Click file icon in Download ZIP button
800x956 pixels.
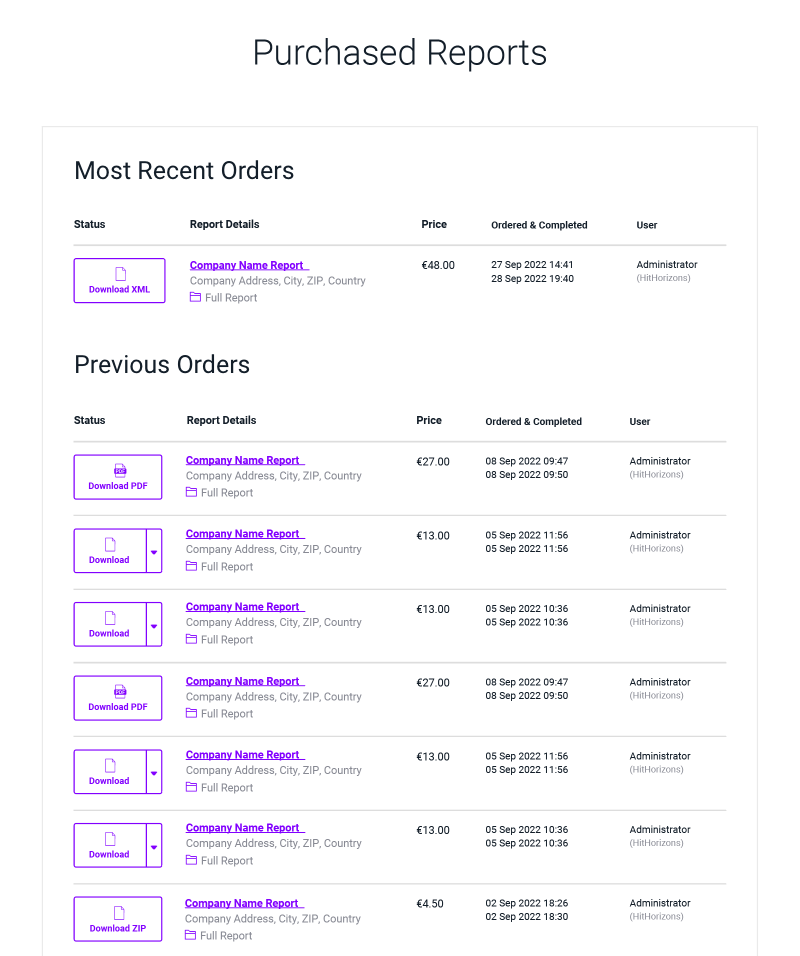119,912
